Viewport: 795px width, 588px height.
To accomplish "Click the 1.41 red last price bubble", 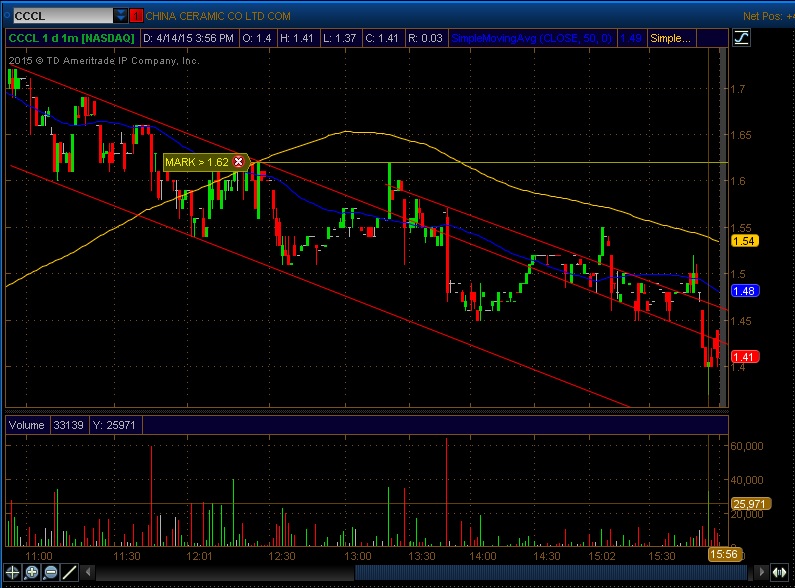I will click(744, 357).
